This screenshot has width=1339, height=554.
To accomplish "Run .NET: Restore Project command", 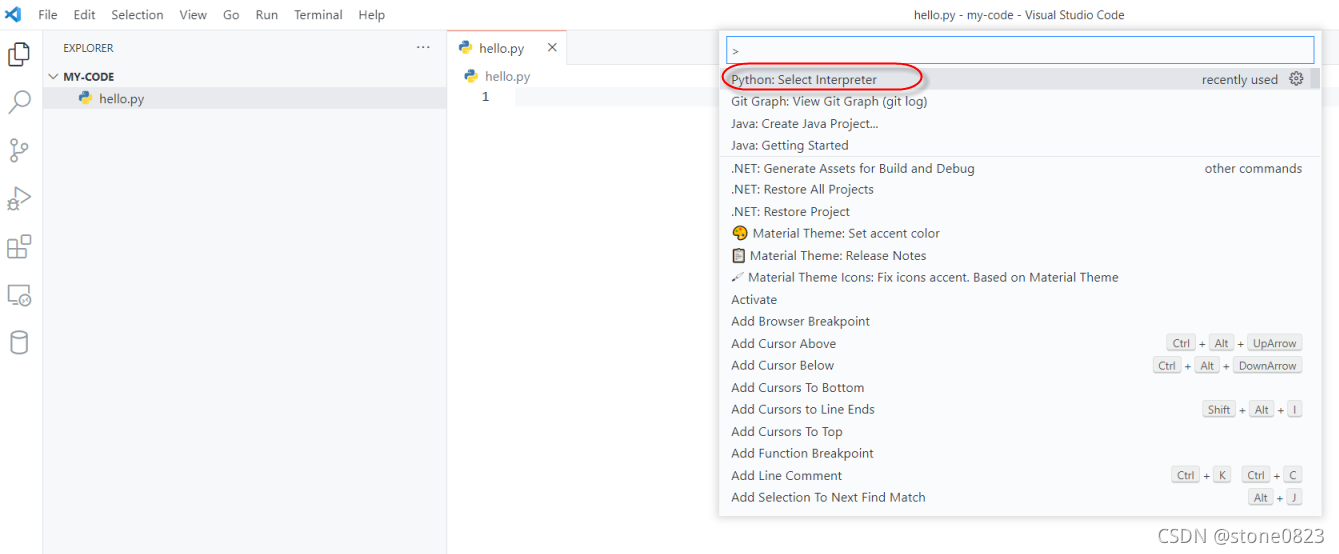I will (x=1020, y=211).
